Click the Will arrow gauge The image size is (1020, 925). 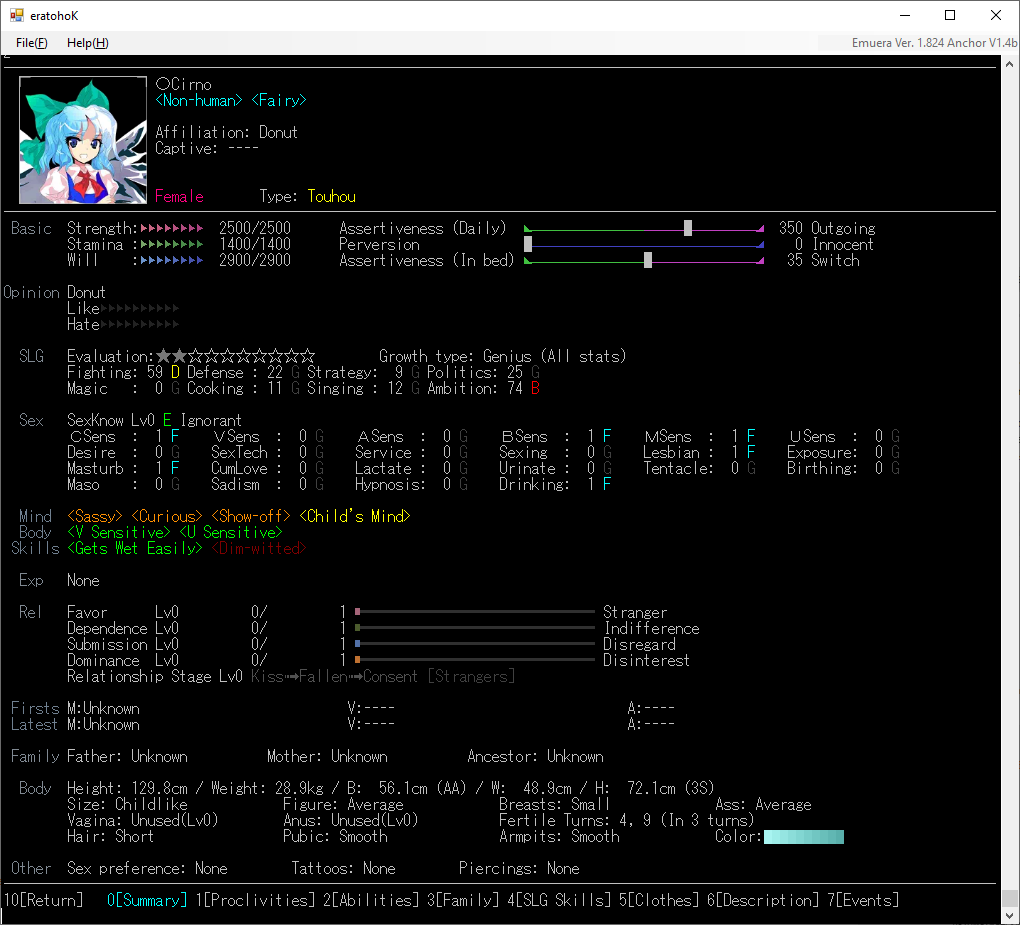coord(172,260)
